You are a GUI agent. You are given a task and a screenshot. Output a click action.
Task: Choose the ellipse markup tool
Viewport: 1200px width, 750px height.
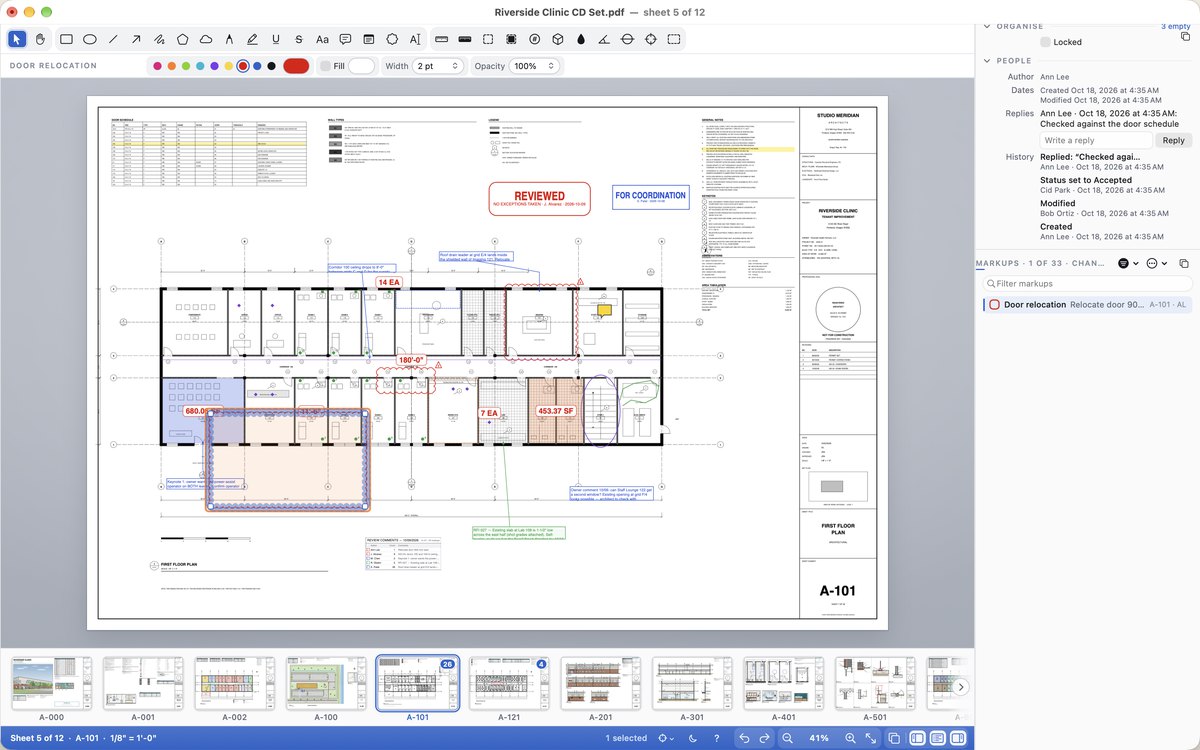coord(89,39)
